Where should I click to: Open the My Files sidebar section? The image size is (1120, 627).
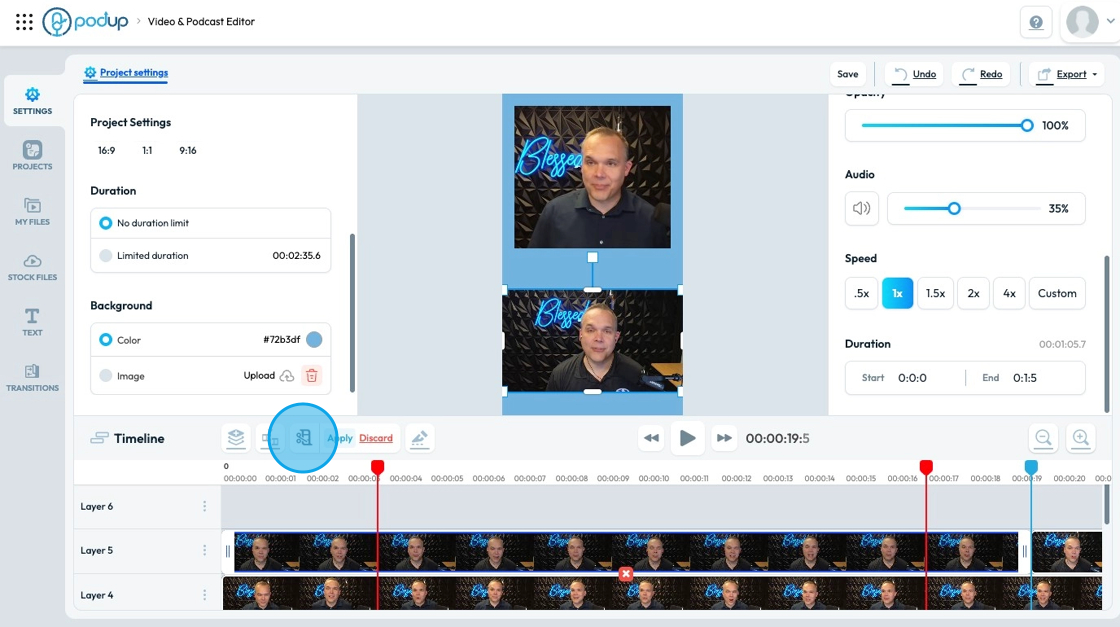(x=32, y=211)
